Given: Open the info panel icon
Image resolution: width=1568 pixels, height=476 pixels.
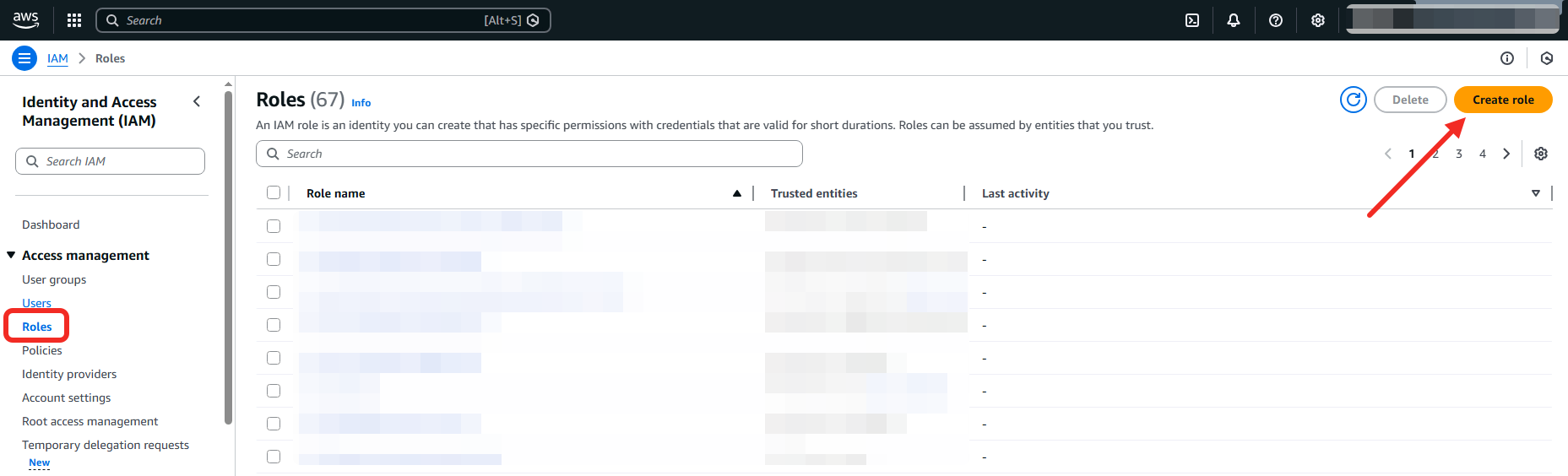Looking at the screenshot, I should tap(1507, 58).
